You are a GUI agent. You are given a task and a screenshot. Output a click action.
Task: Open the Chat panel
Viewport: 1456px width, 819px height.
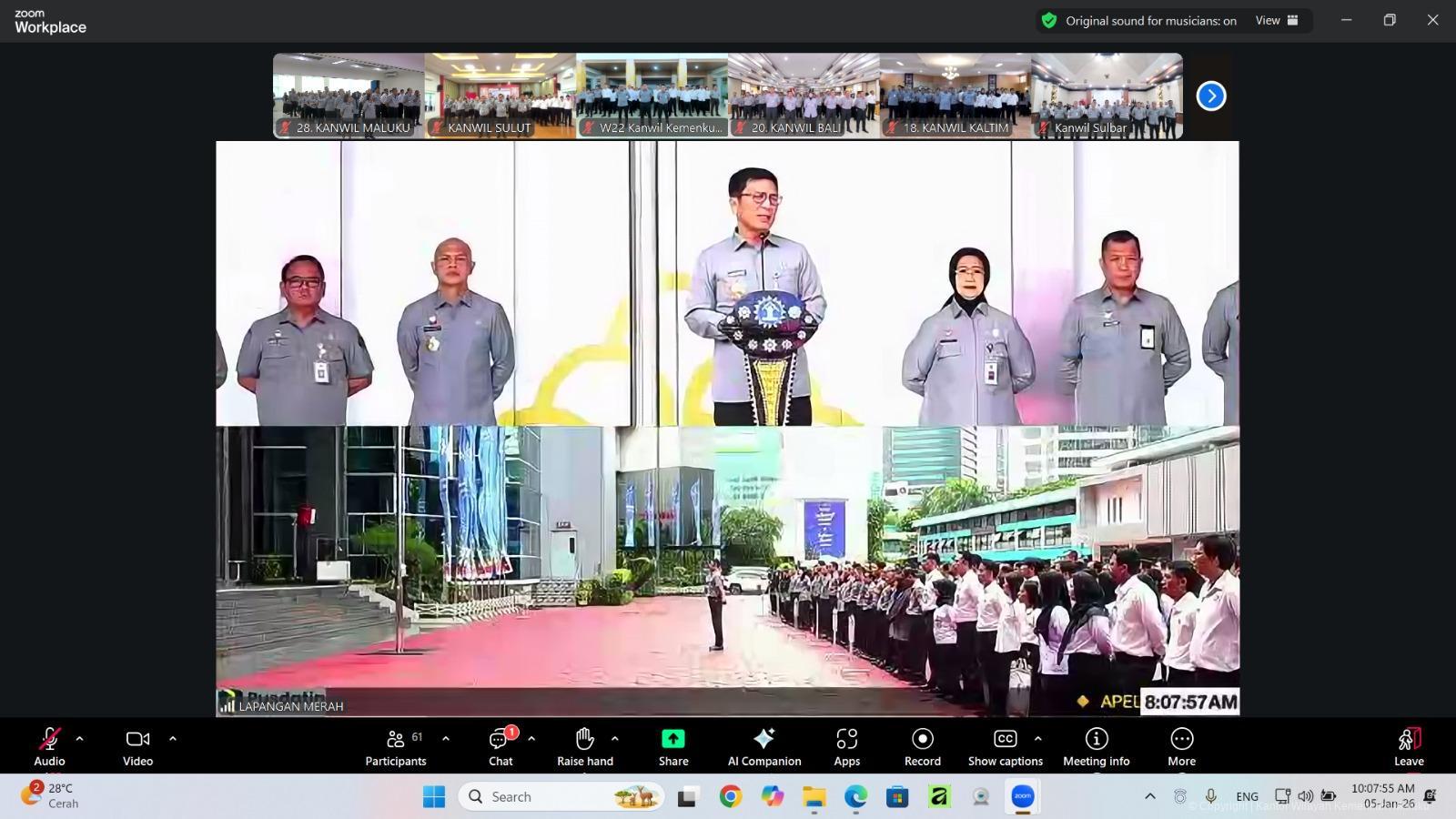[500, 746]
